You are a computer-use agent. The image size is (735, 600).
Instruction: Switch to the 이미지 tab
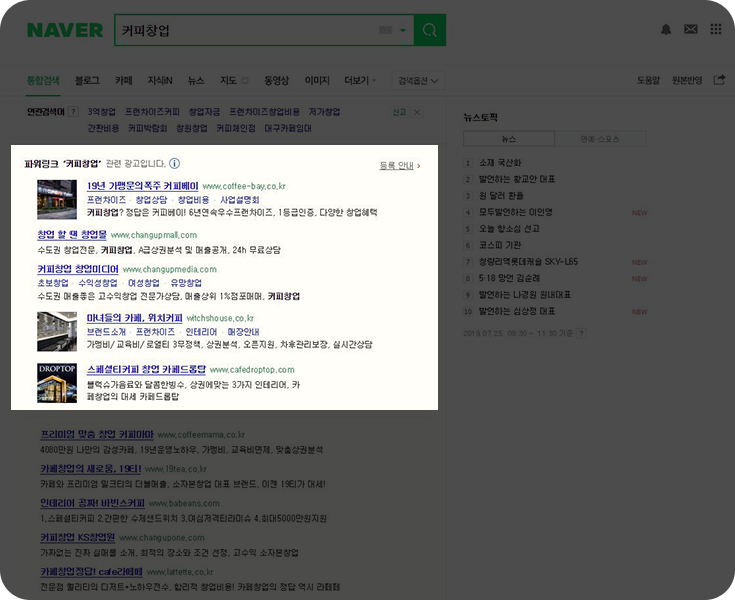tap(317, 81)
